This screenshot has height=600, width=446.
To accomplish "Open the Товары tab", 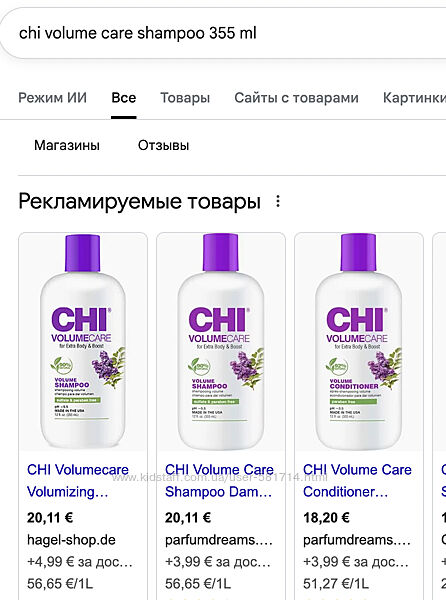I will tap(185, 98).
